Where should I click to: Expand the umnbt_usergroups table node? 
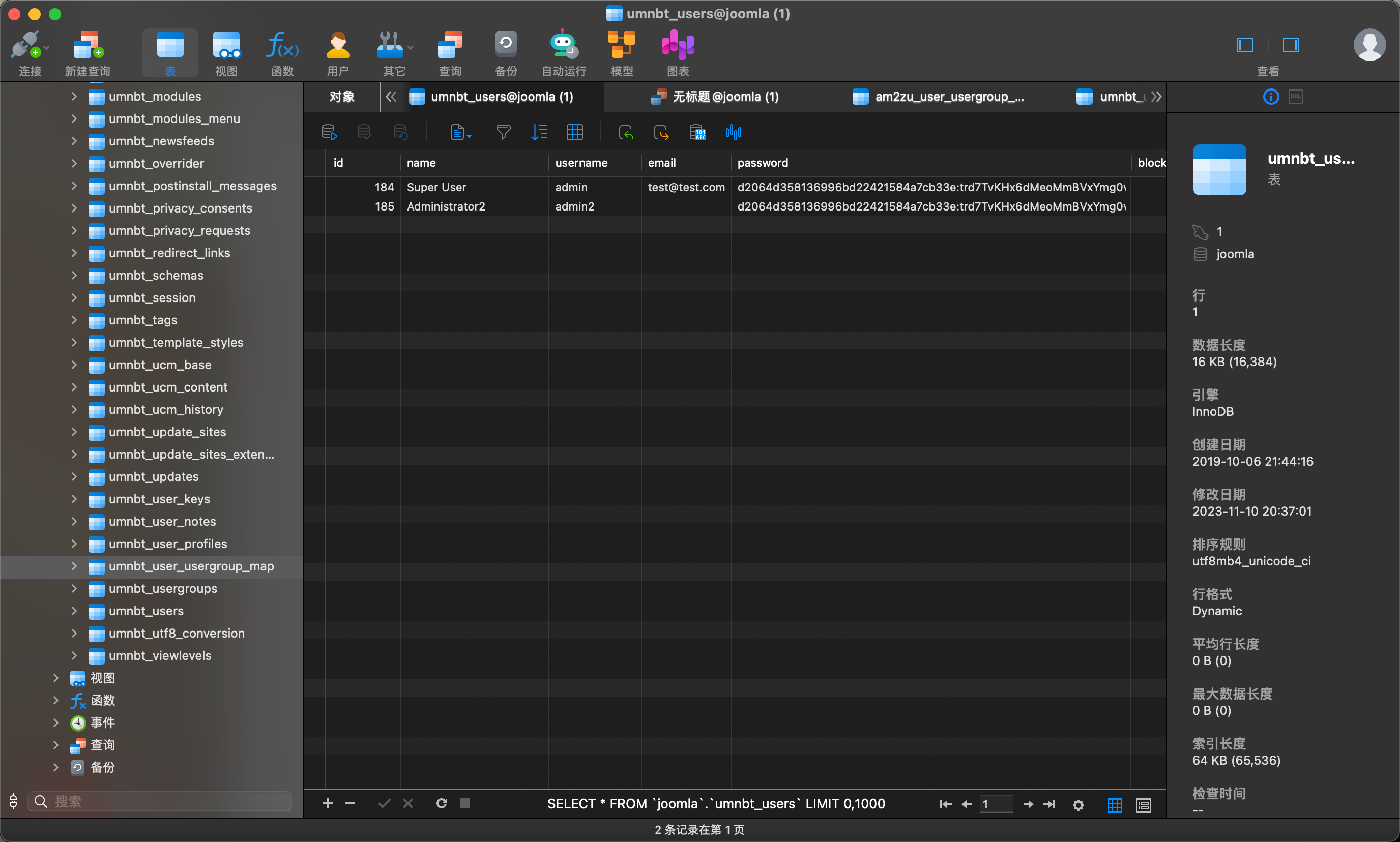pos(74,588)
